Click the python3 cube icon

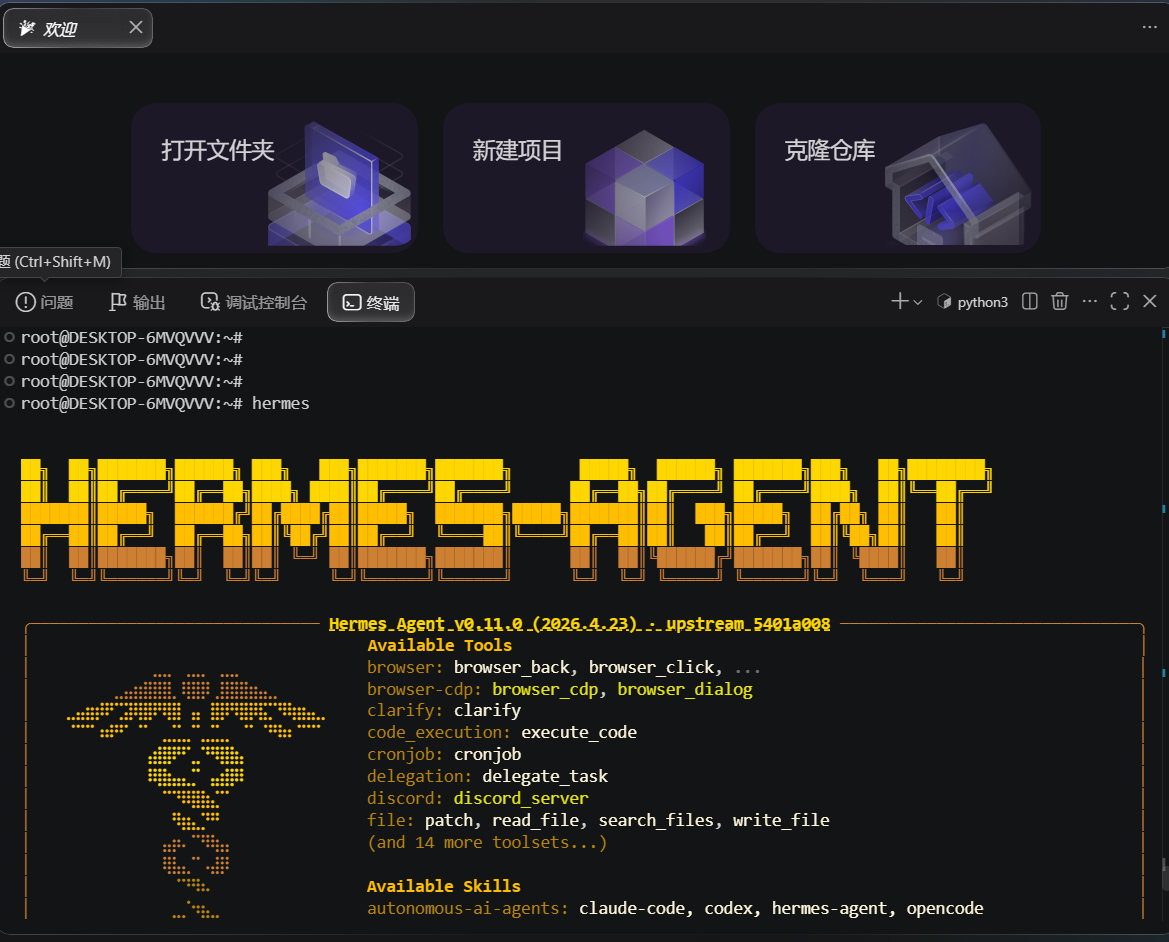pyautogui.click(x=944, y=302)
